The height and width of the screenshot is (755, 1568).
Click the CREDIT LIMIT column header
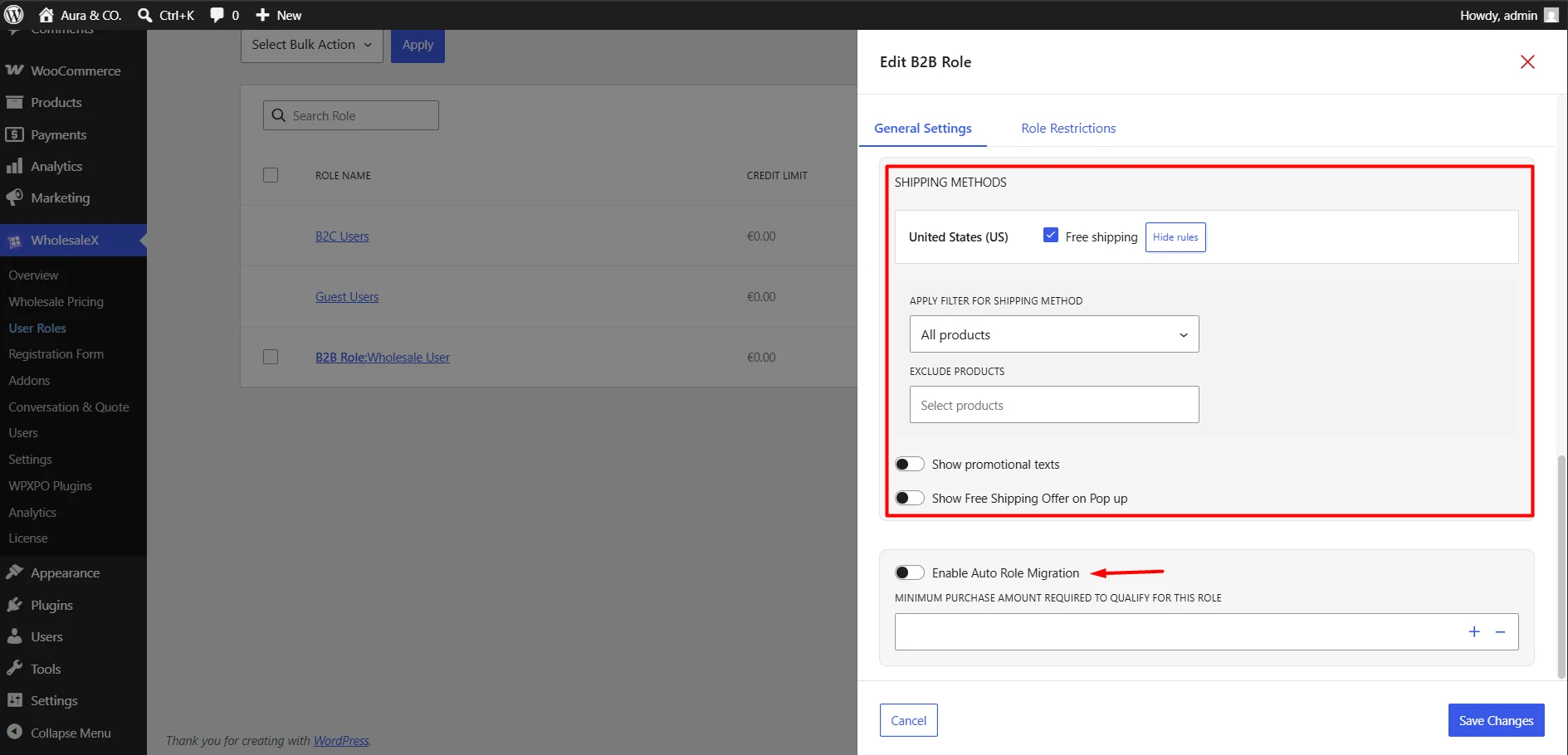[x=777, y=176]
